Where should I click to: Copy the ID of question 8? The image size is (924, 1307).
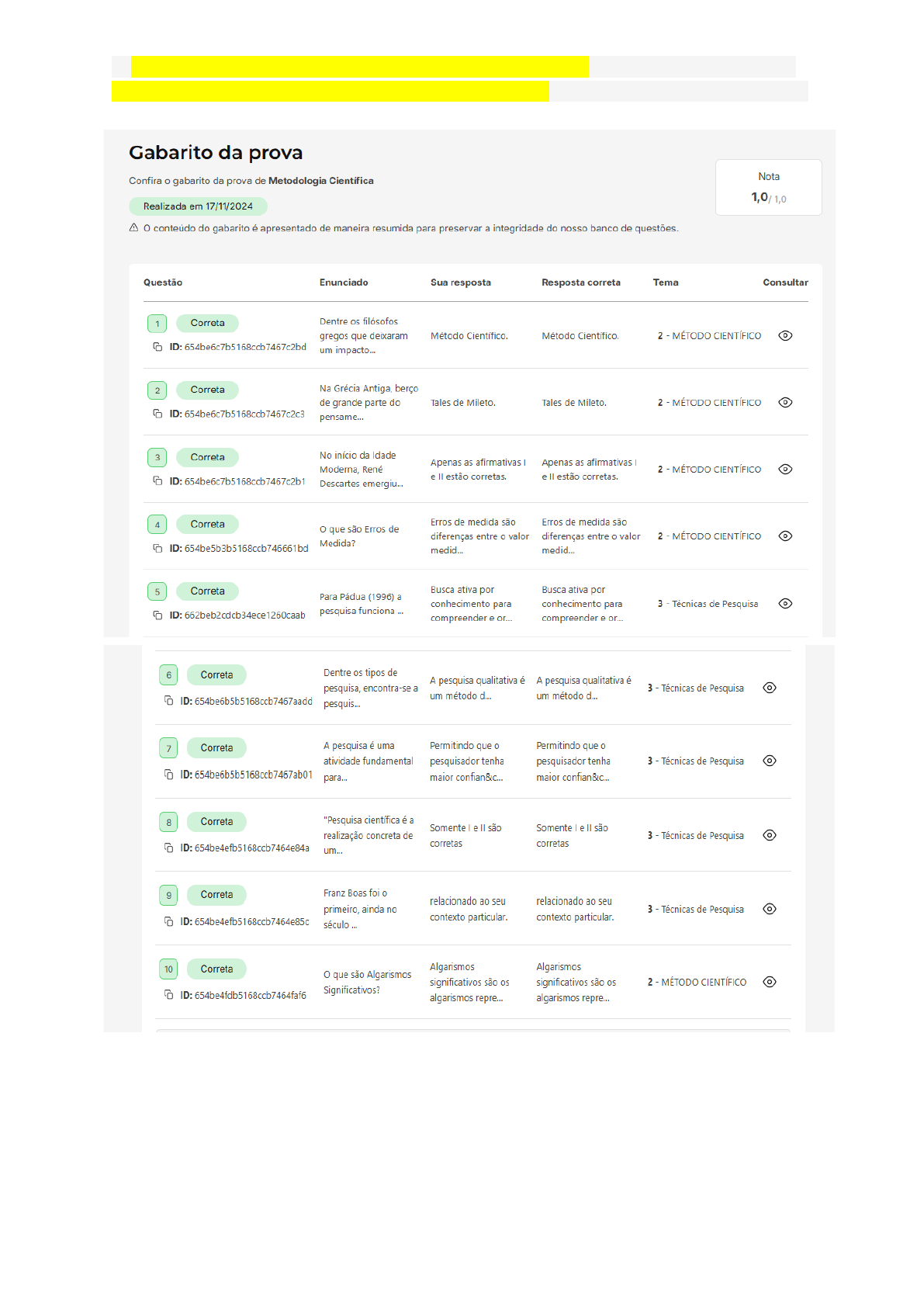pos(168,848)
